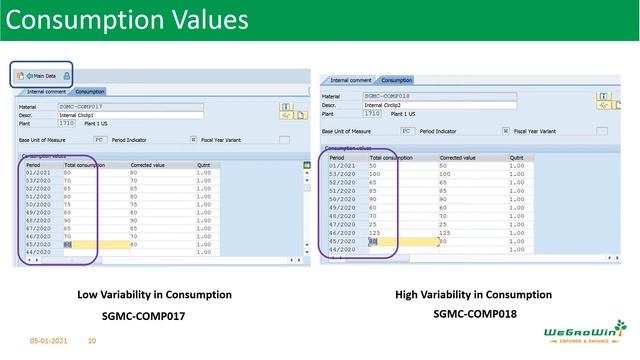The height and width of the screenshot is (360, 640).
Task: Click corrected value 90 for period 48/2020 in COMP017
Action: click(x=162, y=220)
